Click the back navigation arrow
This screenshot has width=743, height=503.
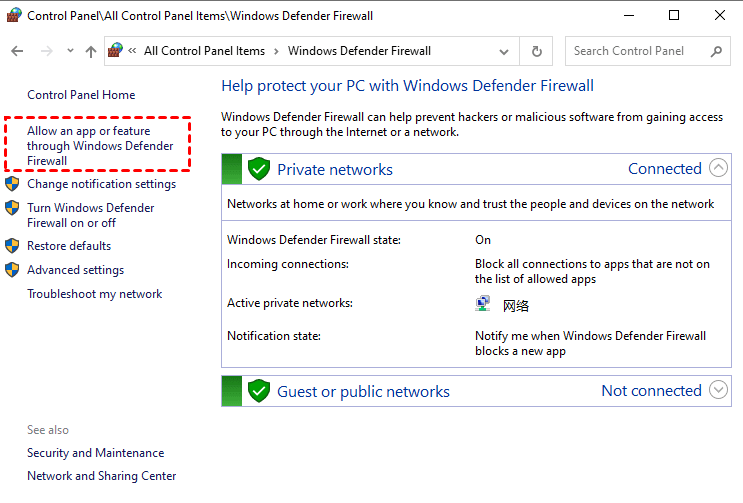17,51
